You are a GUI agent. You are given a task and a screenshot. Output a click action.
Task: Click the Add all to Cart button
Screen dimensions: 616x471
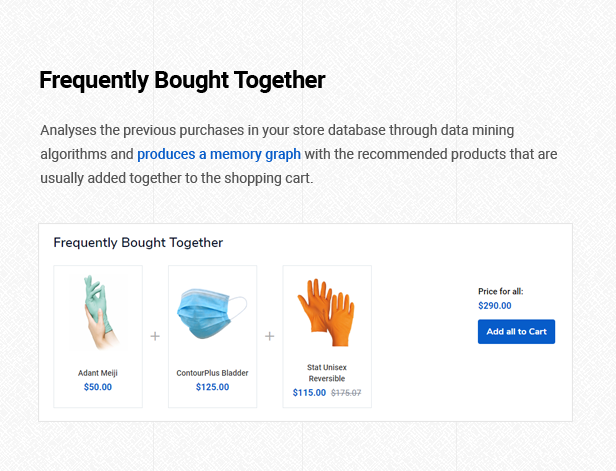516,332
